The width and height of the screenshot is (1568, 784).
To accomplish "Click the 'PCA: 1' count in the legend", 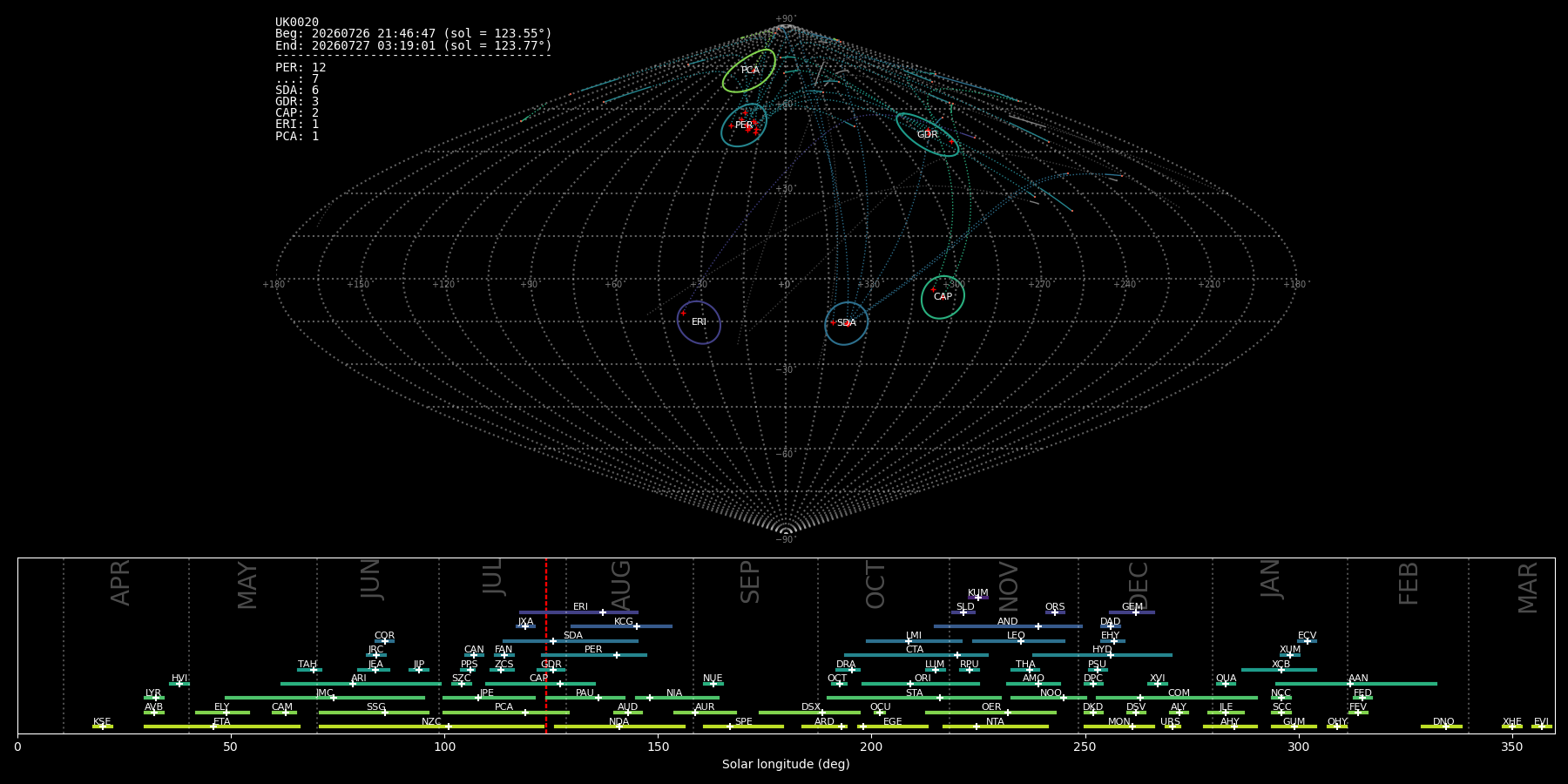I will [297, 137].
